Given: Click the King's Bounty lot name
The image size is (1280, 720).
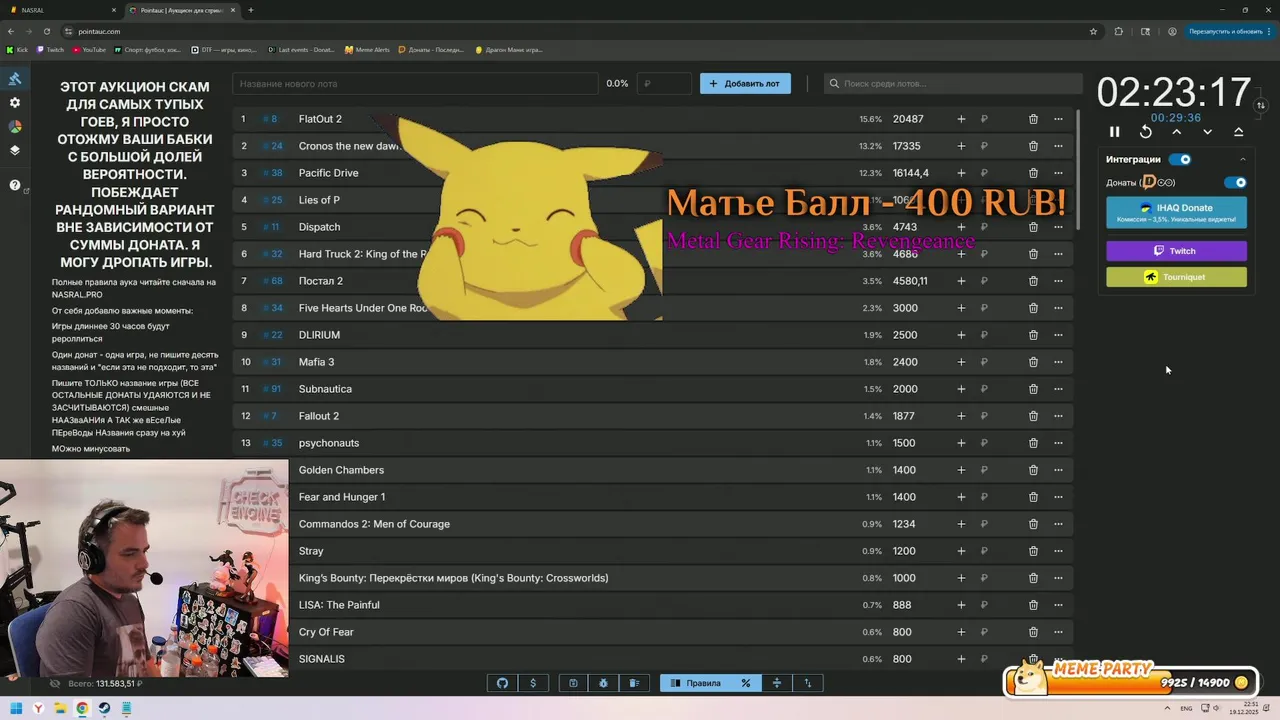Looking at the screenshot, I should pos(453,578).
